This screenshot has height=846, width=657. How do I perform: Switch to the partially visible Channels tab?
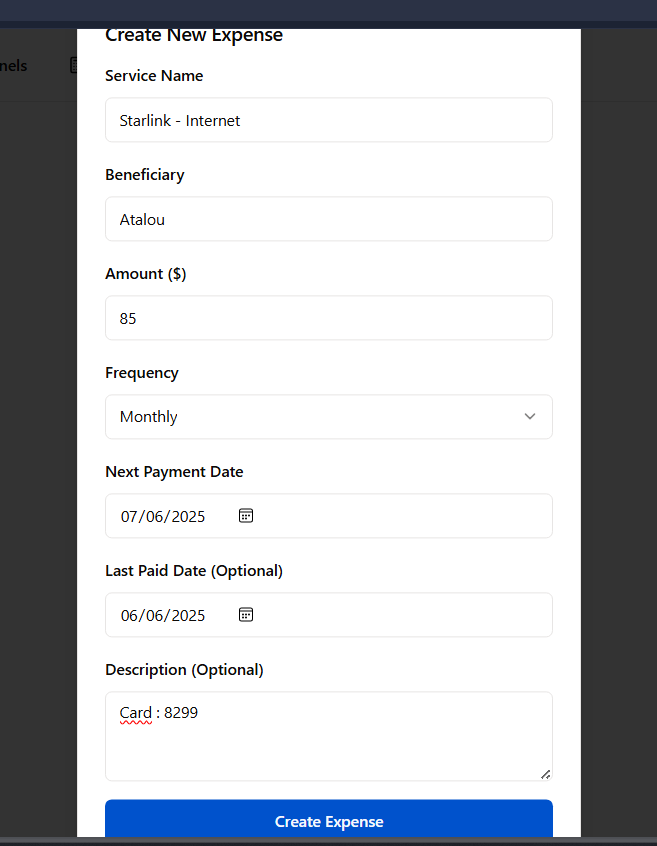(14, 66)
